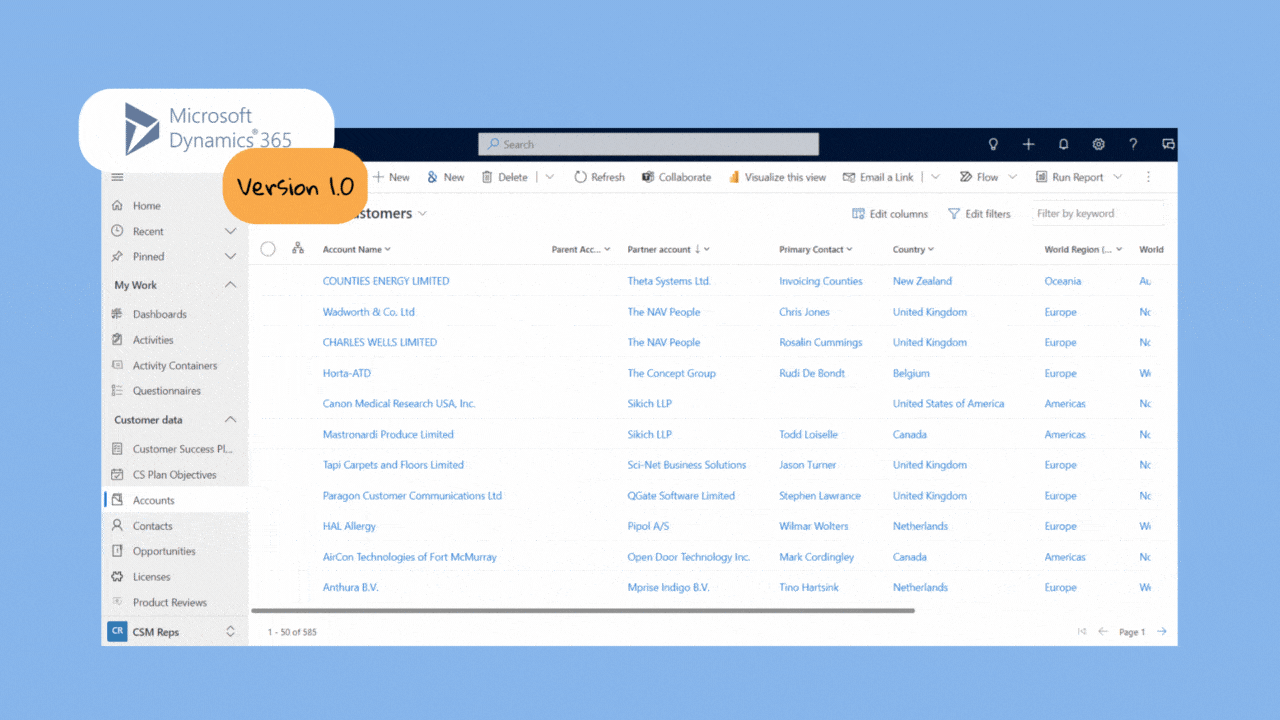This screenshot has width=1280, height=720.
Task: Open COUNTIES ENERGY LIMITED account
Action: tap(386, 281)
